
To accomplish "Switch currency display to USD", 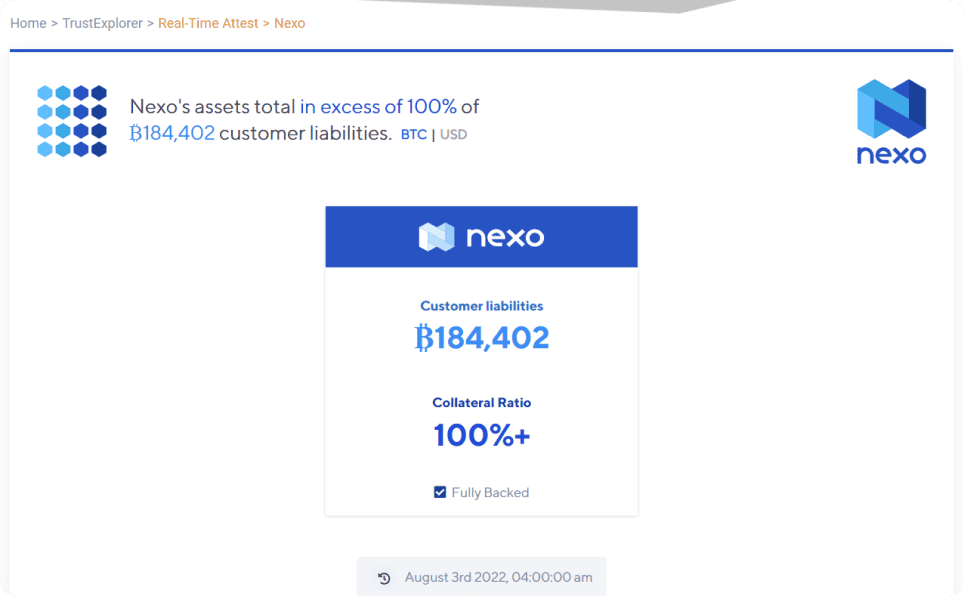I will (453, 134).
